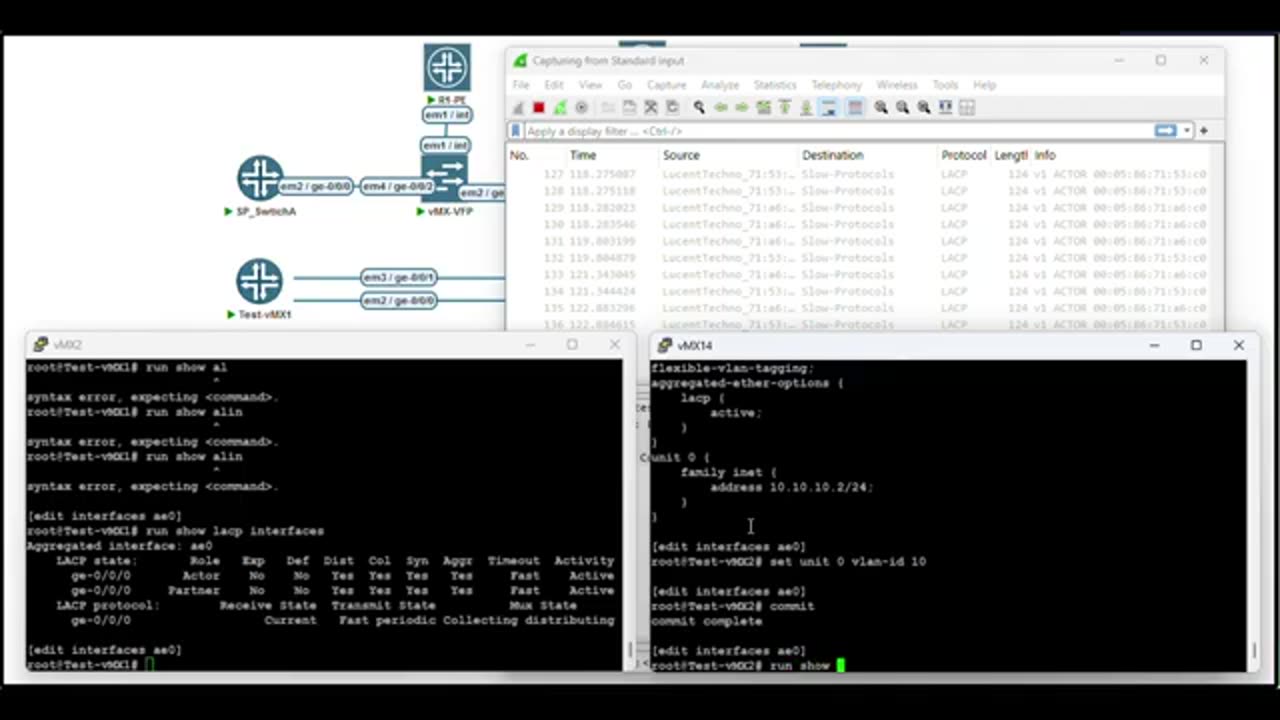Click the vMX14 PuTTY window icon

coord(665,345)
